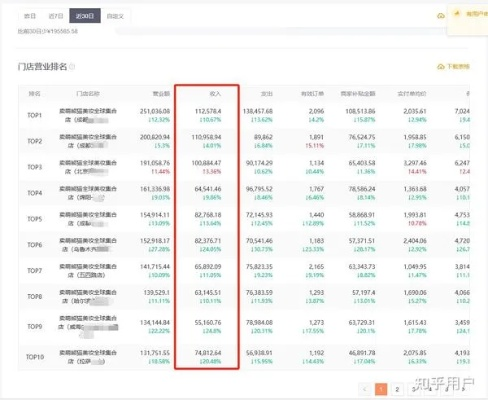Click expense value 138,457.68 in the TOP1 row
488x400 pixels.
coord(258,111)
